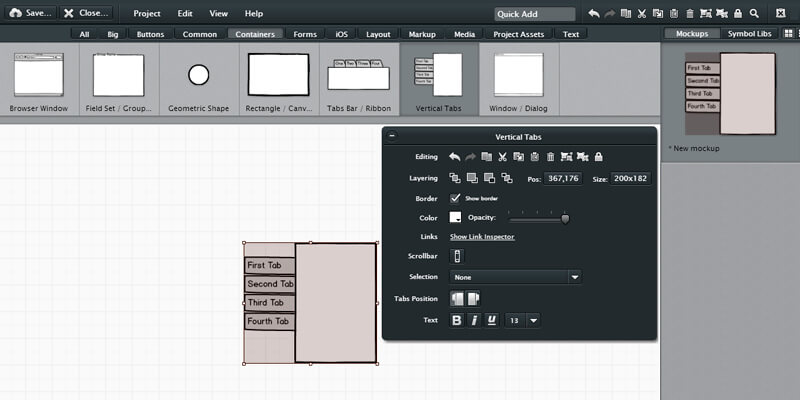Screen dimensions: 800x400
Task: Toggle the Scrollbar option in the inspector
Action: pos(457,257)
